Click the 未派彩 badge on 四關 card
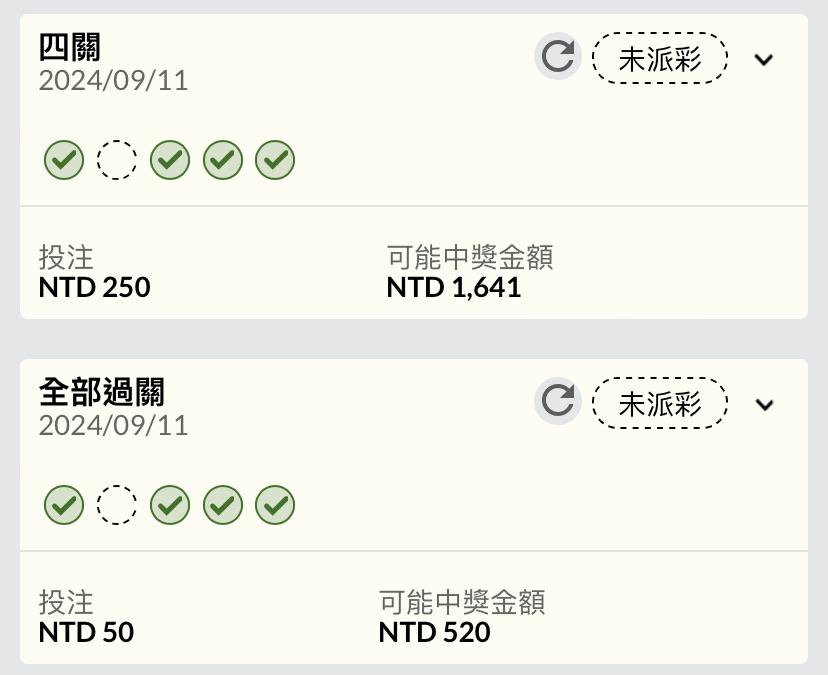This screenshot has height=675, width=828. [x=660, y=58]
